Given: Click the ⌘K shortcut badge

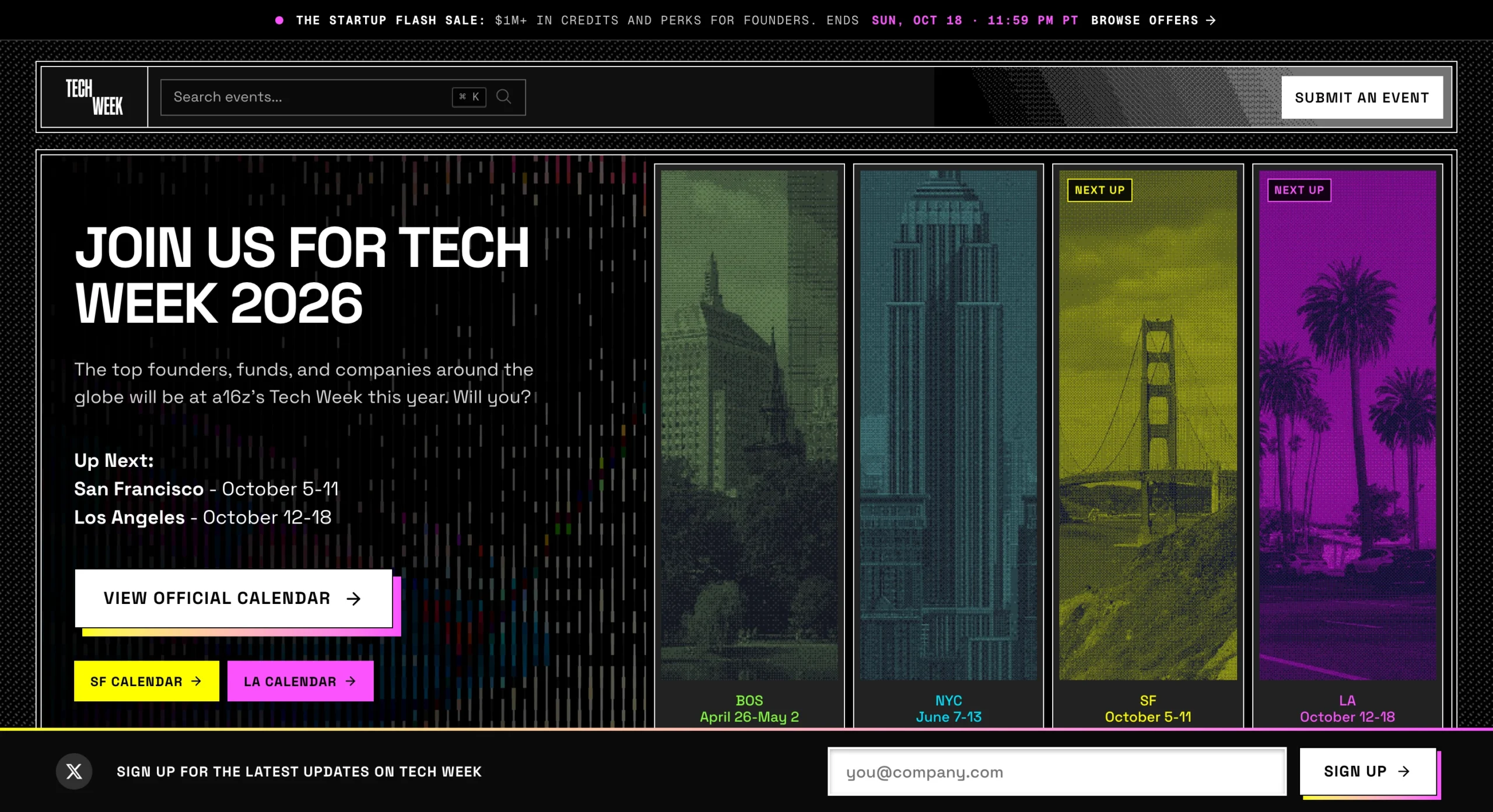Looking at the screenshot, I should 469,97.
